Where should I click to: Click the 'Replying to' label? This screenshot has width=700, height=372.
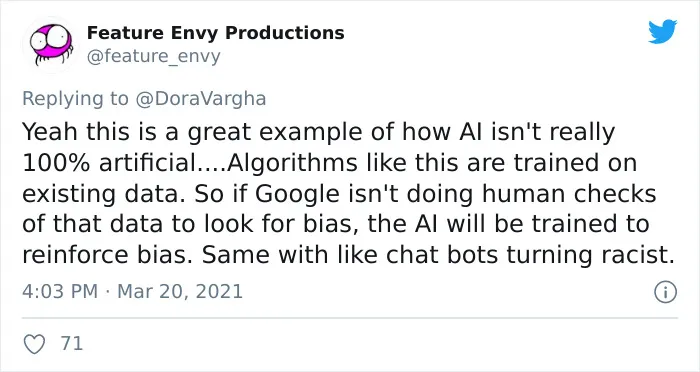click(x=75, y=99)
